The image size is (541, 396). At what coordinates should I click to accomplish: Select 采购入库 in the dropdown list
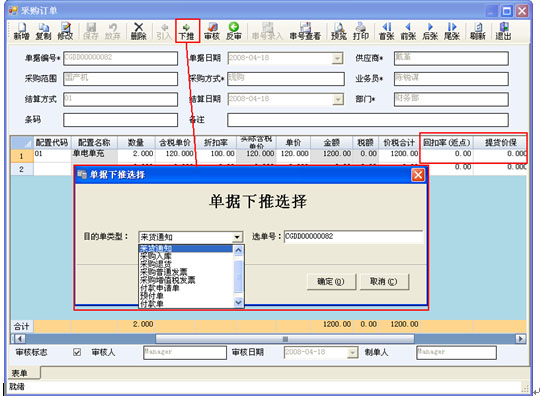[x=156, y=256]
